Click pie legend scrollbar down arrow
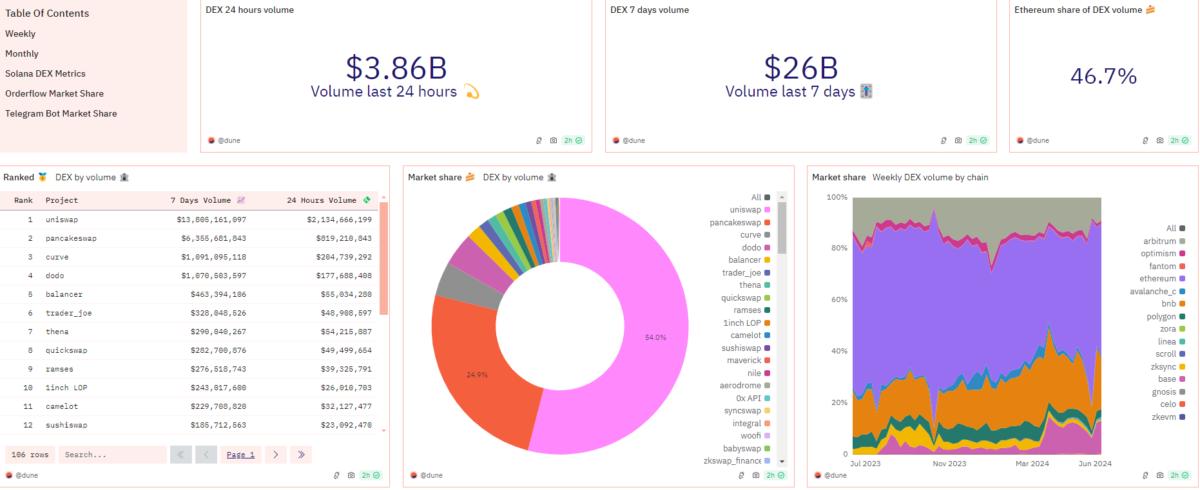Screen dimensions: 1200x490 click(782, 461)
